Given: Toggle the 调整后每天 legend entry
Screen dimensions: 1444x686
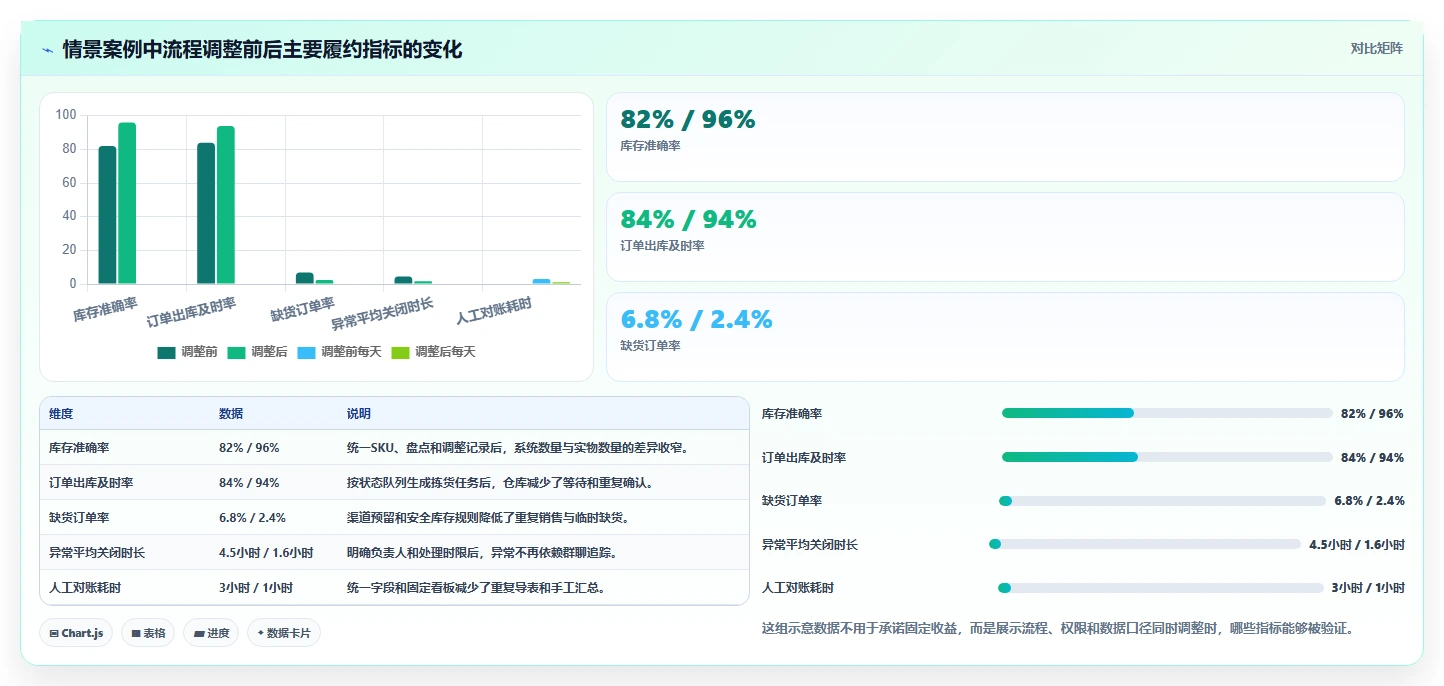Looking at the screenshot, I should coord(433,352).
